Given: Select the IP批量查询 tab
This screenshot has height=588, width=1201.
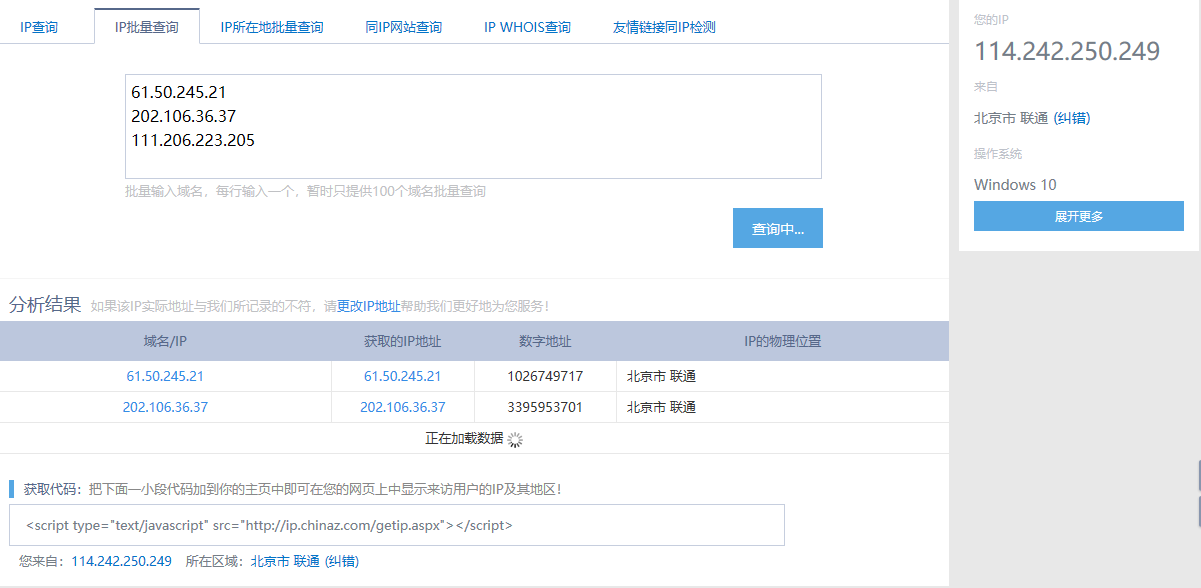Looking at the screenshot, I should [x=146, y=27].
